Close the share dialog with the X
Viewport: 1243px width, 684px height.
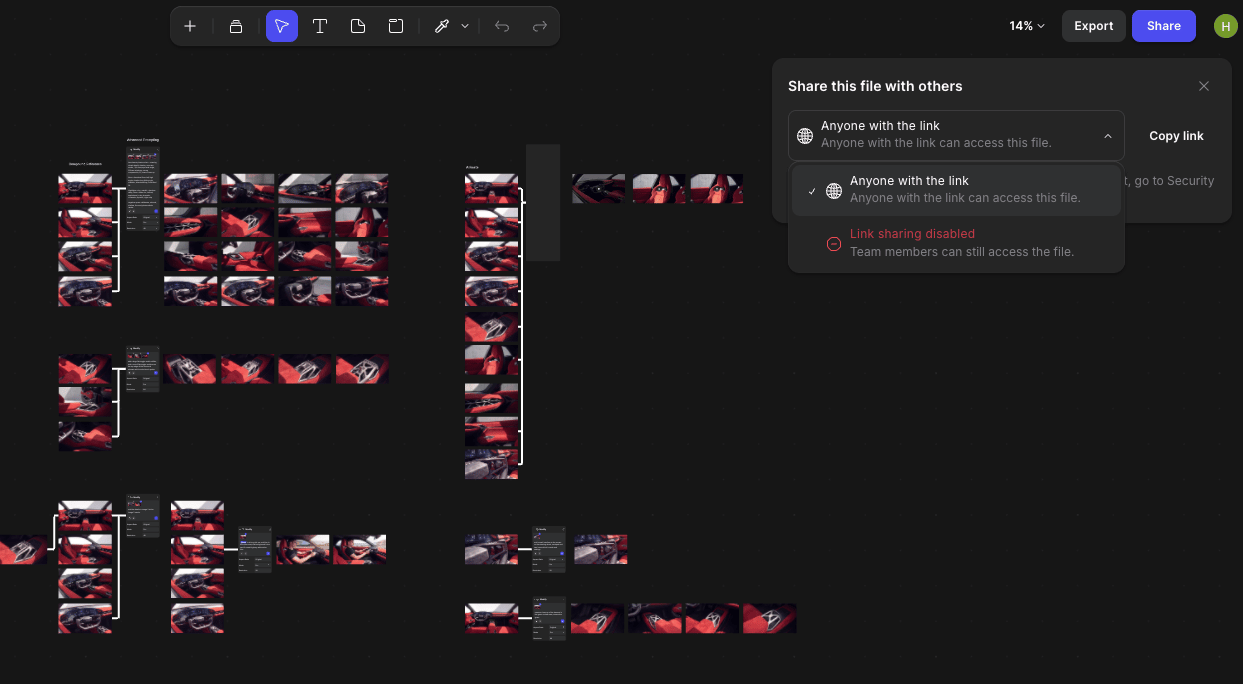[x=1204, y=86]
